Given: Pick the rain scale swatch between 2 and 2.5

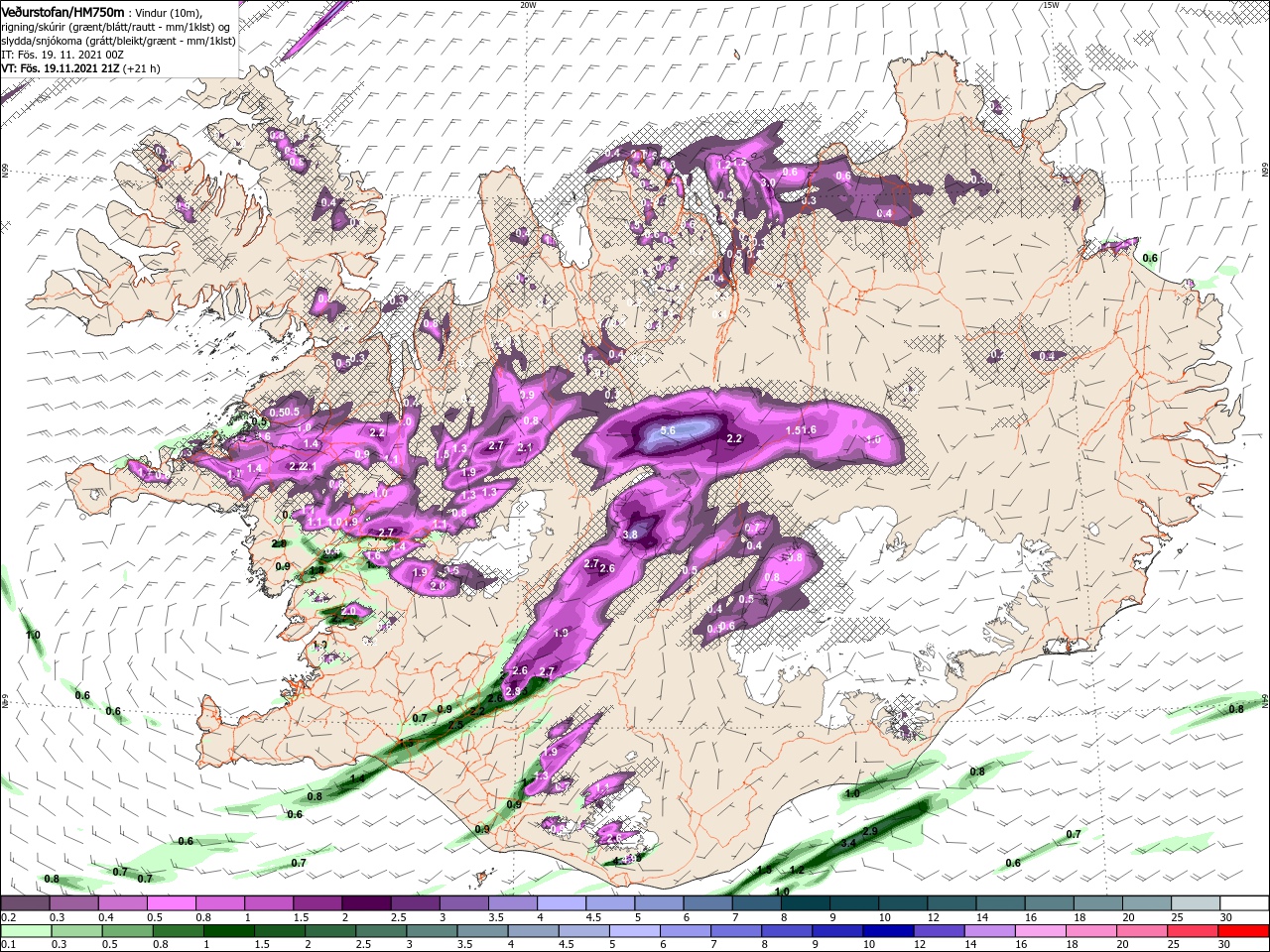Looking at the screenshot, I should click(330, 932).
